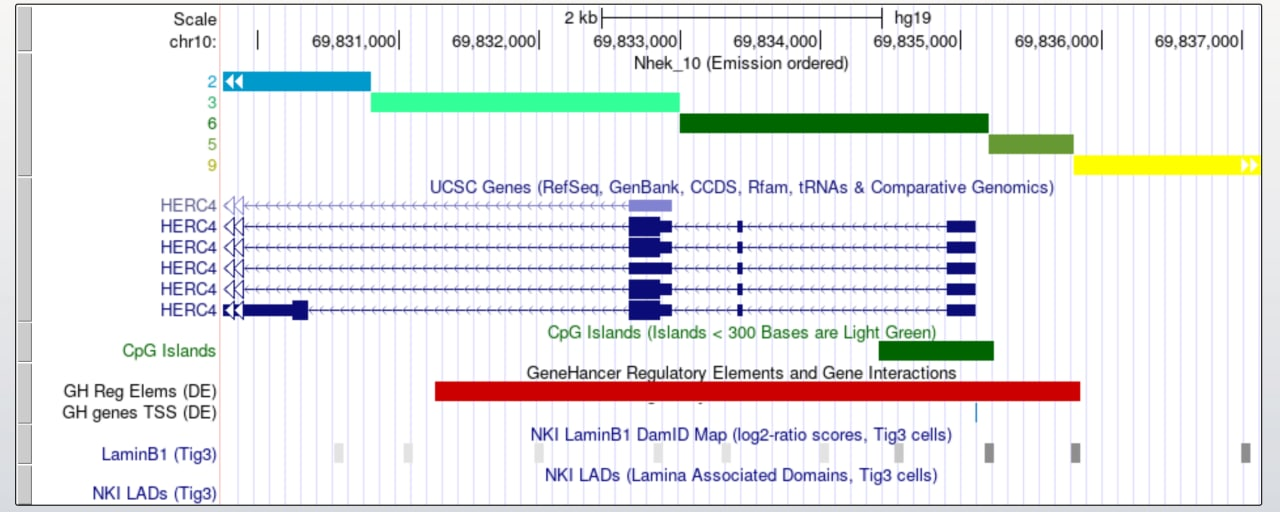Image resolution: width=1280 pixels, height=512 pixels.
Task: Select the yellow chromatin state 9 segment
Action: coord(1167,165)
